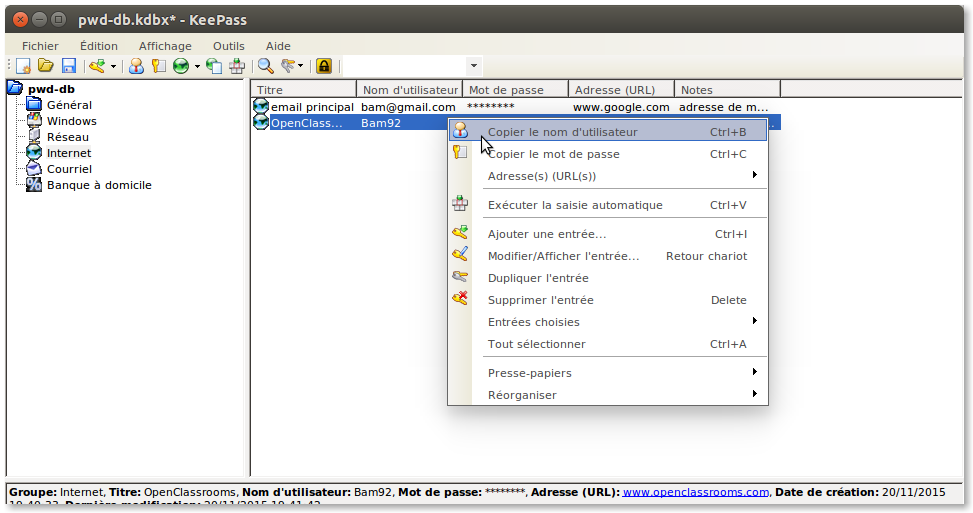The image size is (973, 513).
Task: Open the Aide menu
Action: tap(278, 46)
